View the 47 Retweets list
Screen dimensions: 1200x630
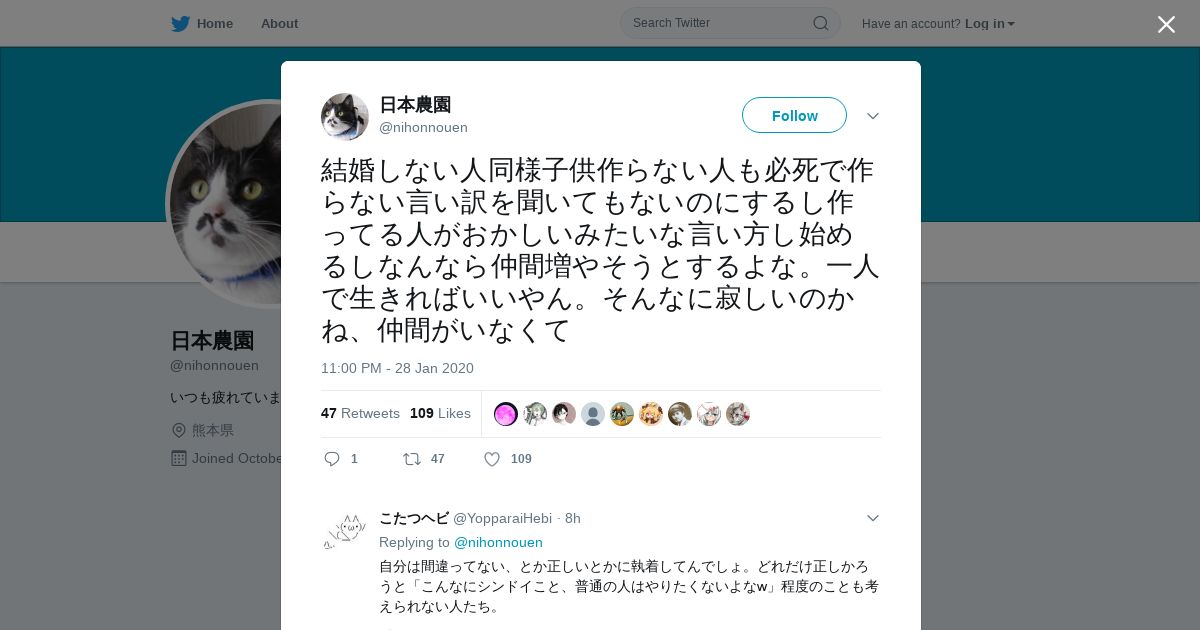point(360,413)
